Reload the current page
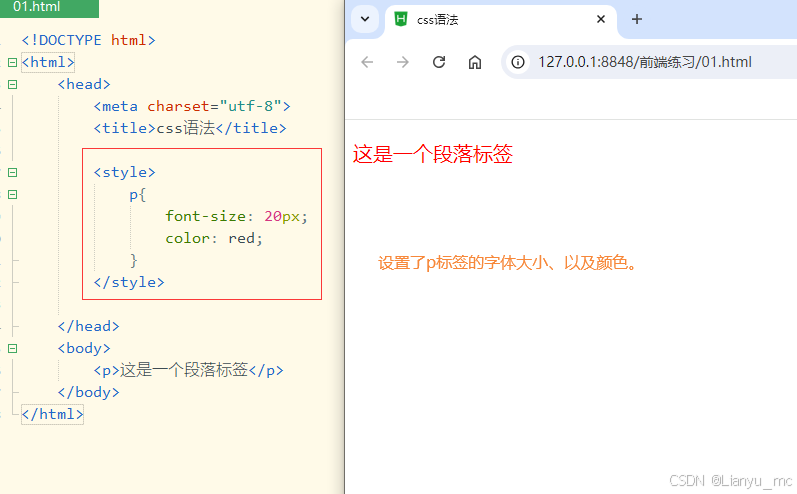Viewport: 797px width, 494px height. pos(439,62)
